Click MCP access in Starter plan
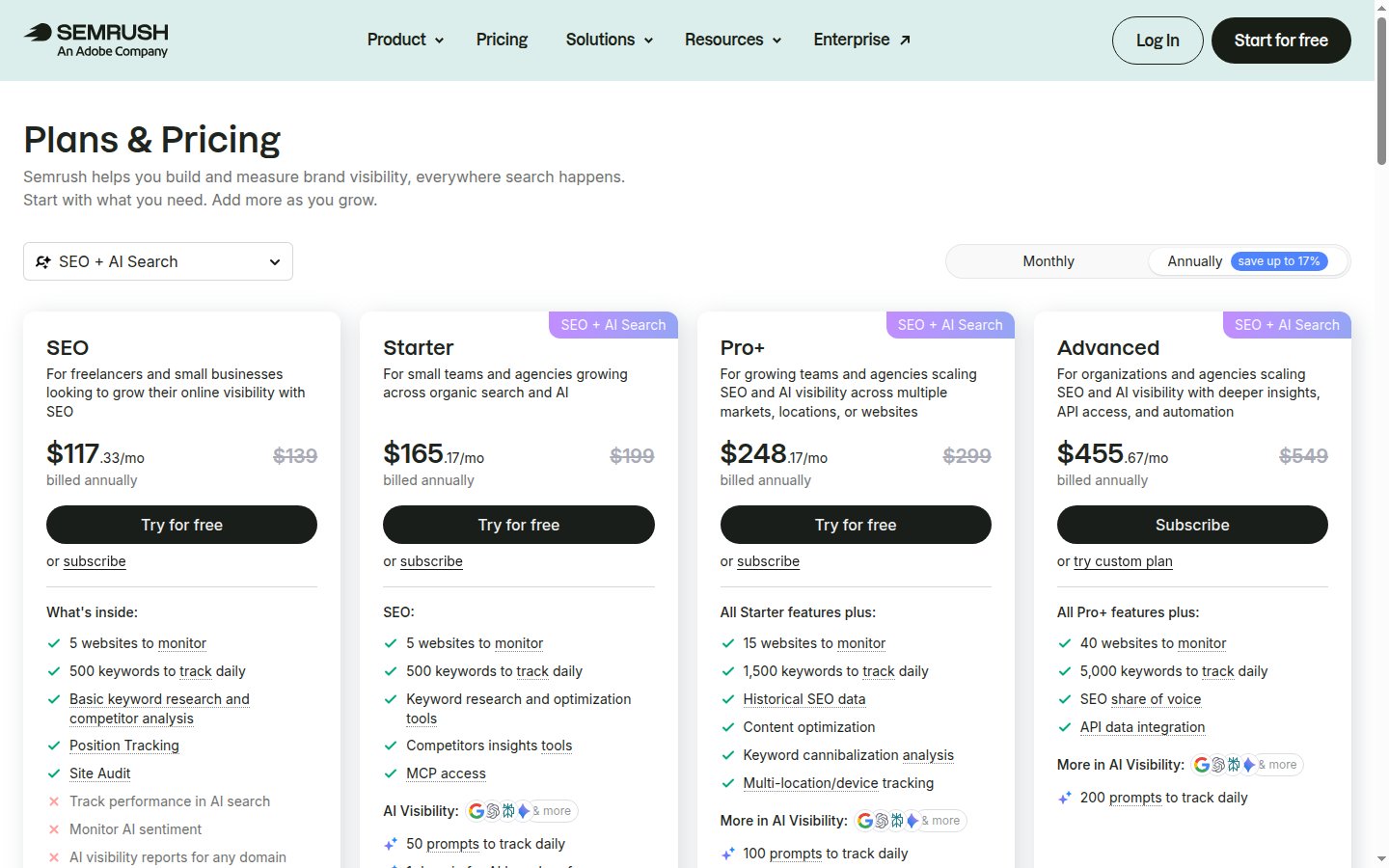Screen dimensions: 1389x868 (446, 773)
